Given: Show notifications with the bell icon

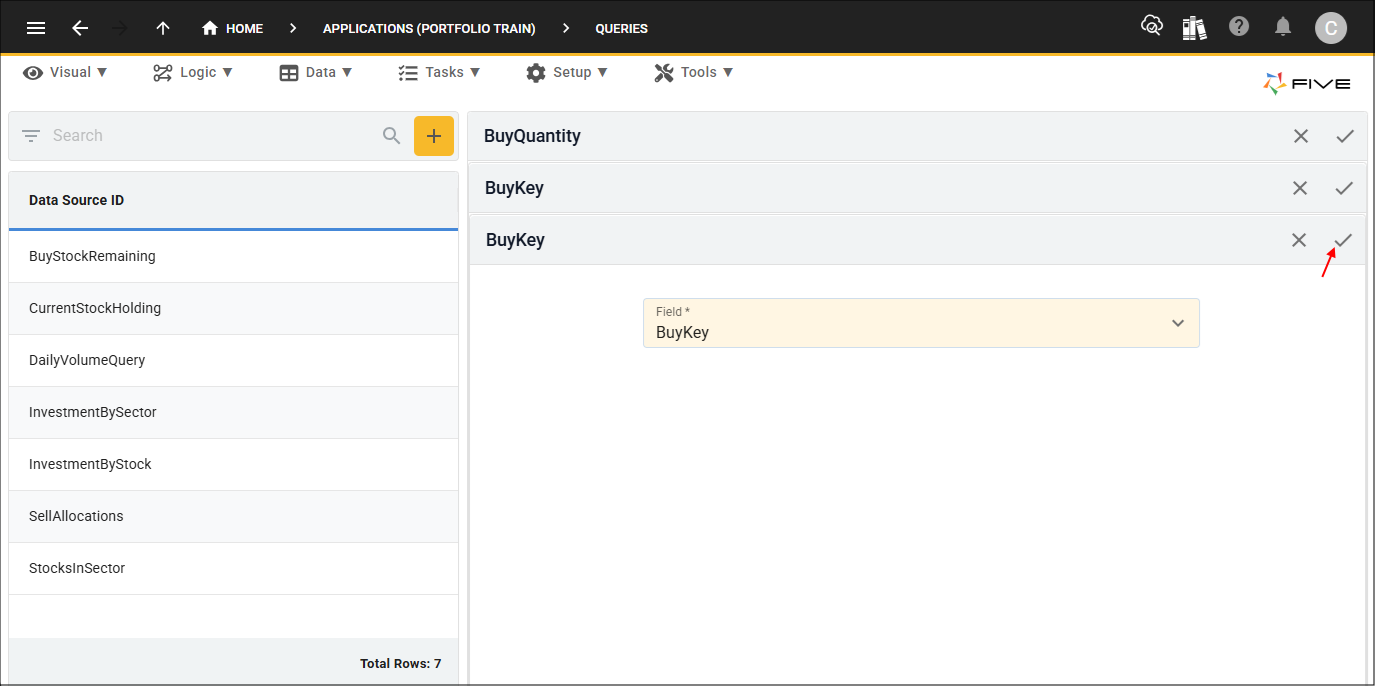Looking at the screenshot, I should [1283, 27].
